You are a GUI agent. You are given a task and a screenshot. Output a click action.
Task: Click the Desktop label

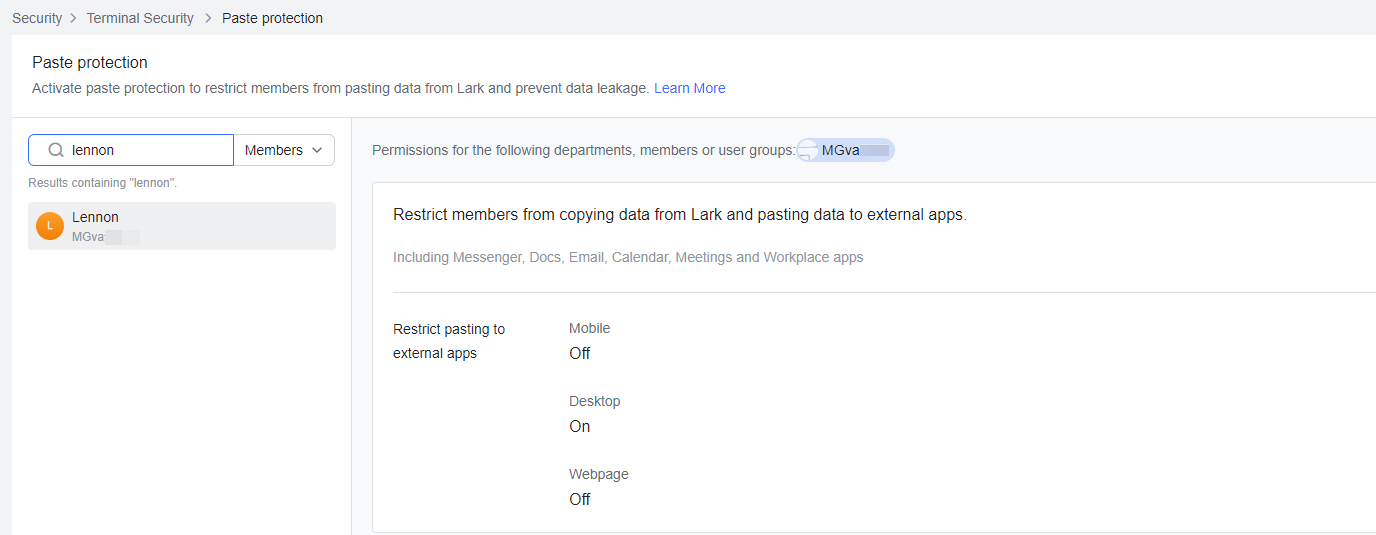(x=594, y=401)
